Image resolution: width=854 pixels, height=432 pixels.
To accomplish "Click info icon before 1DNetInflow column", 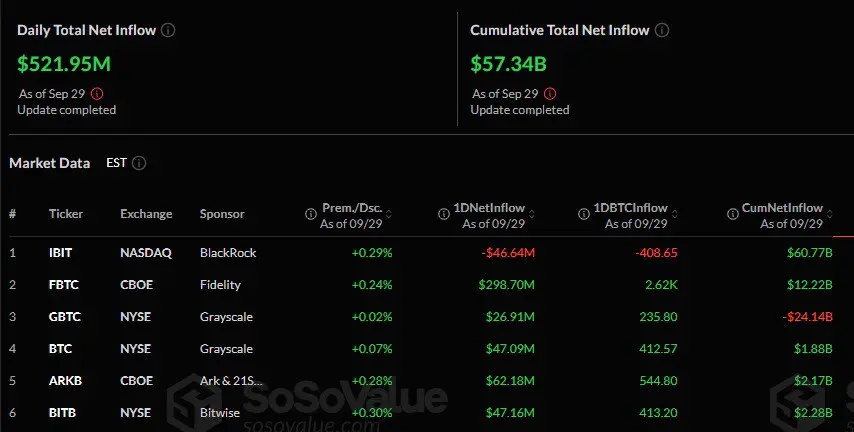I will 444,214.
